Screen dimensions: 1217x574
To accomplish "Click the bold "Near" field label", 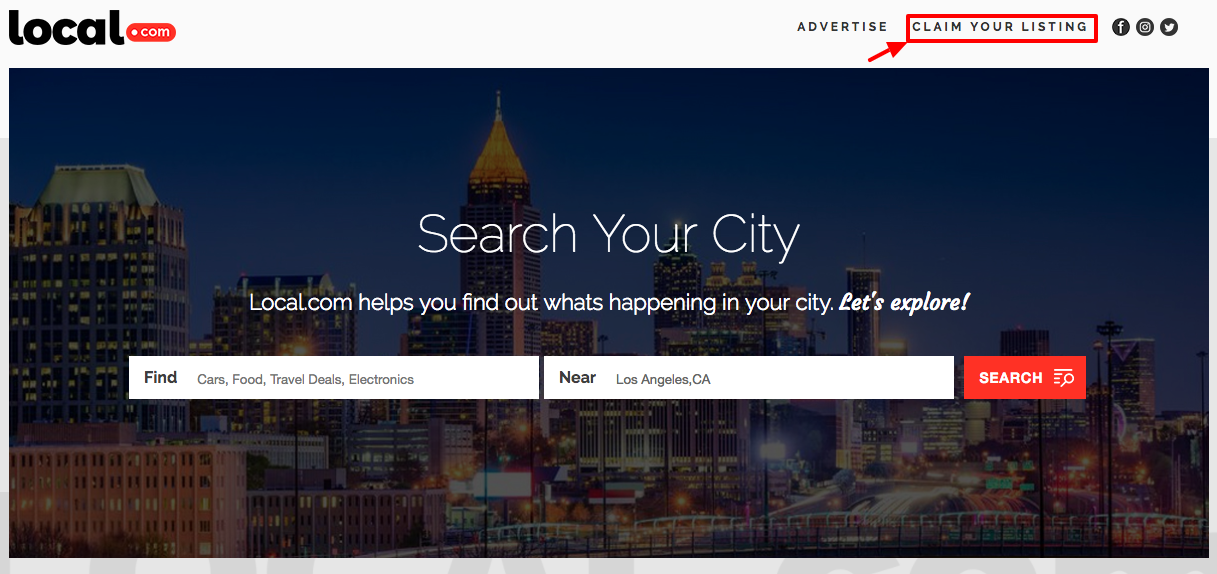I will click(577, 377).
